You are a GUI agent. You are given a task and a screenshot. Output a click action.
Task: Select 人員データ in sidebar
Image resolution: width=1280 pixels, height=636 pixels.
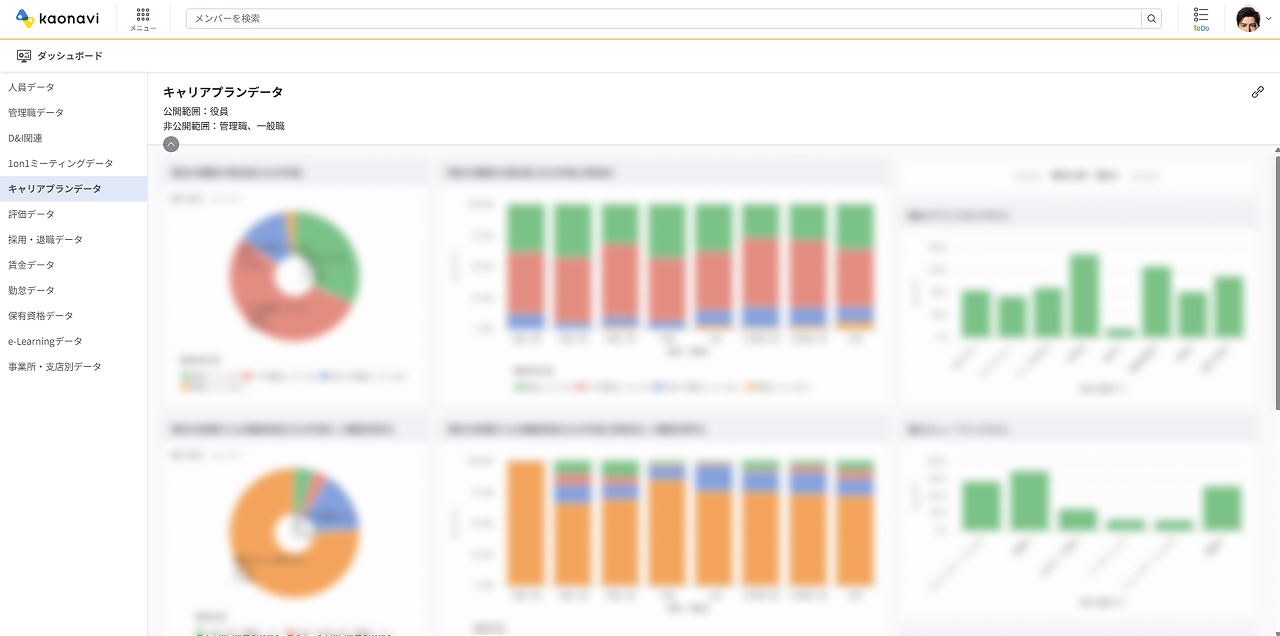(x=32, y=87)
